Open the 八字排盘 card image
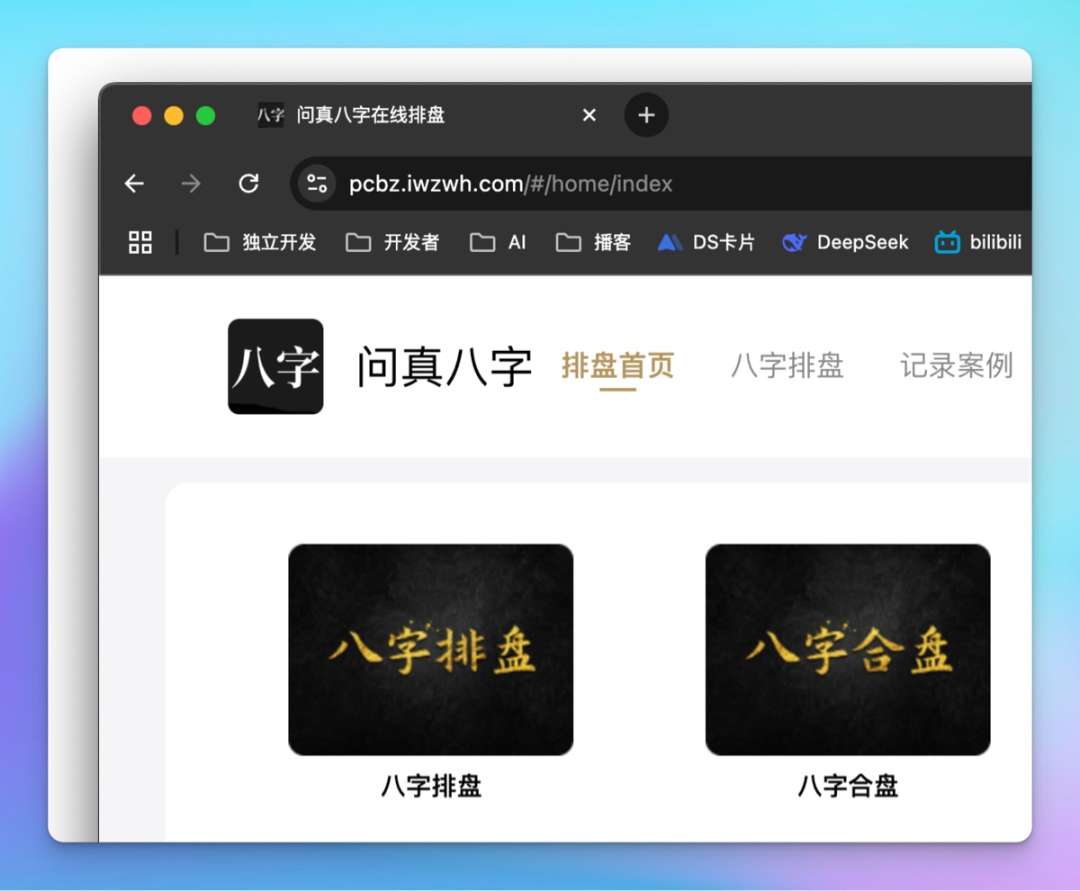The width and height of the screenshot is (1080, 891). (430, 649)
